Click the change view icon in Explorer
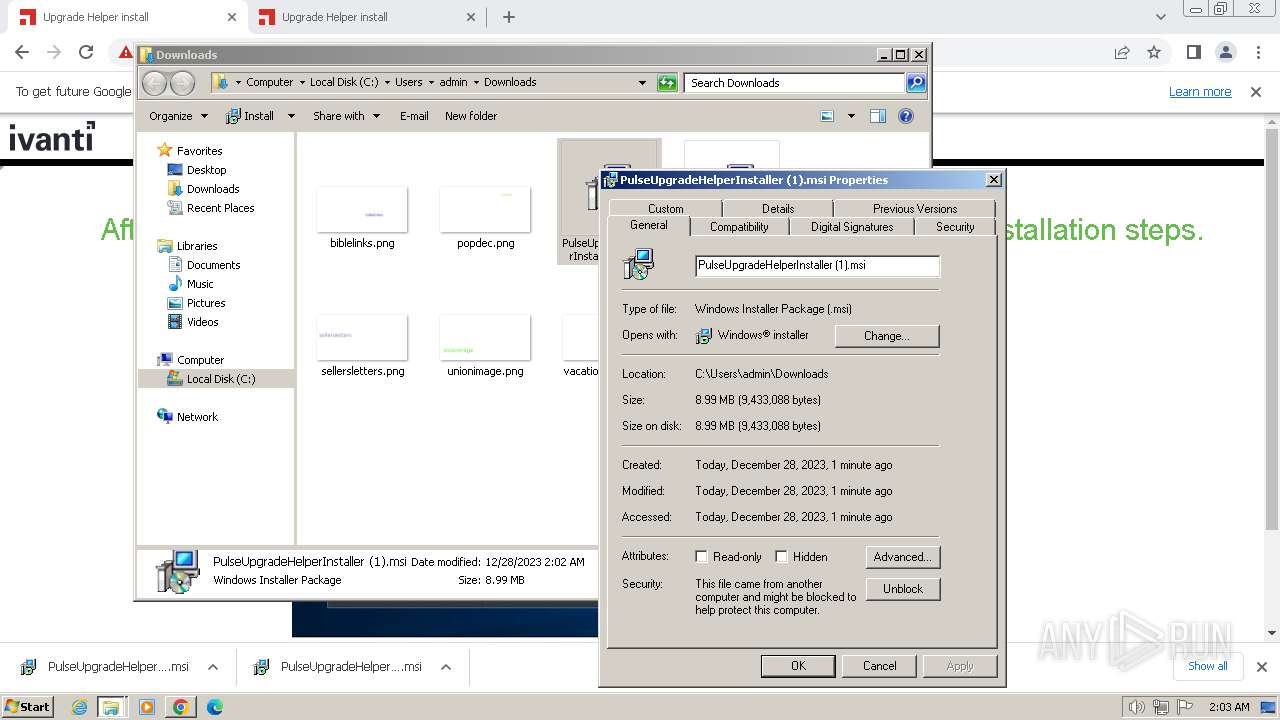 coord(827,116)
